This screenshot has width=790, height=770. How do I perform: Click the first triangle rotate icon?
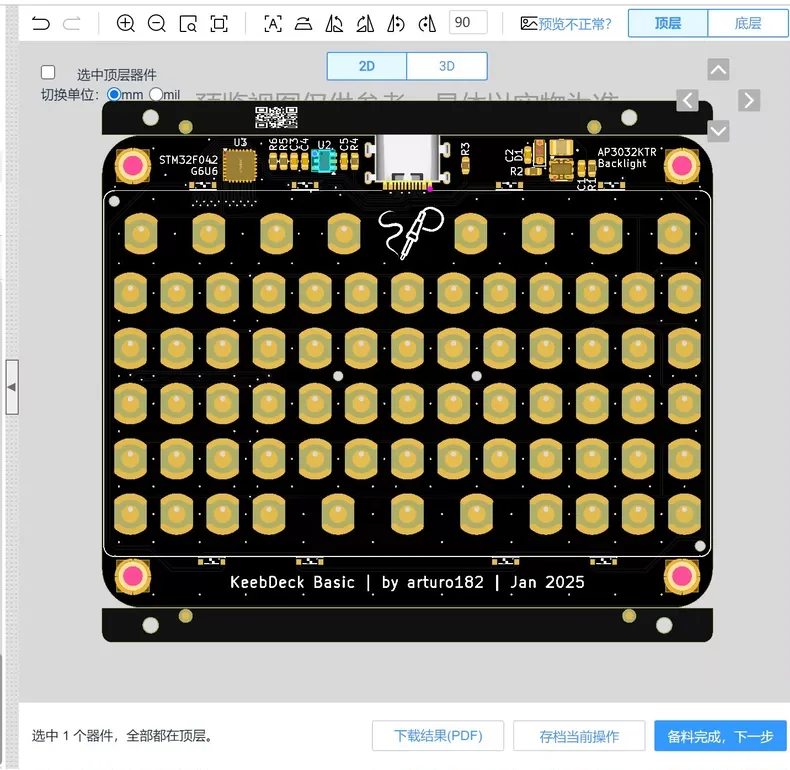pyautogui.click(x=334, y=23)
